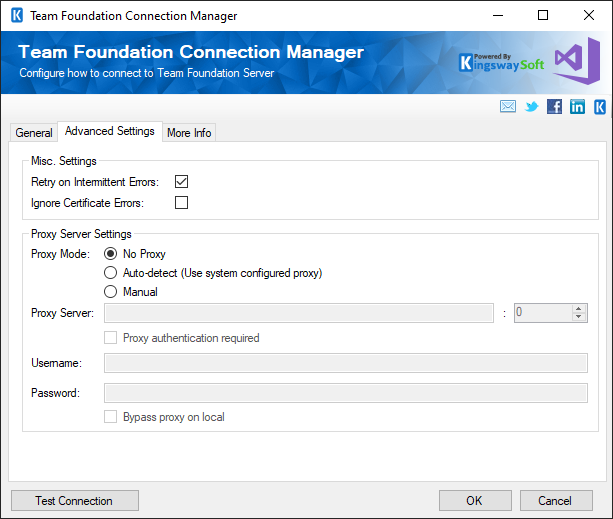
Task: Open the LinkedIn icon link
Action: [x=577, y=106]
